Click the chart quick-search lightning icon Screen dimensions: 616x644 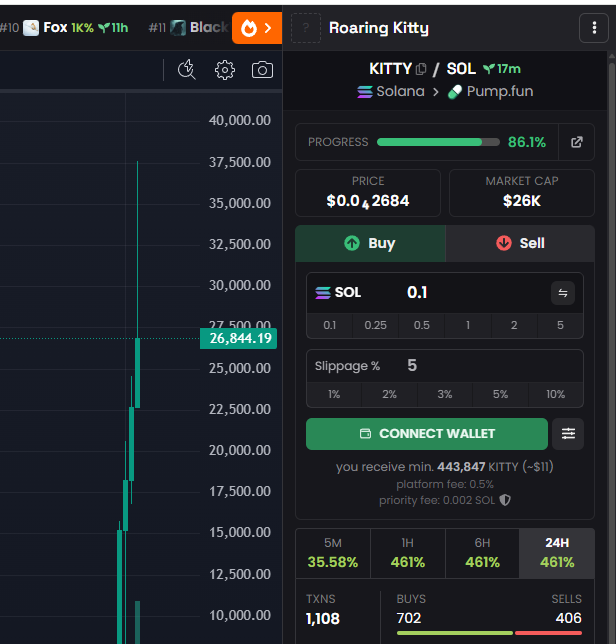click(x=187, y=69)
